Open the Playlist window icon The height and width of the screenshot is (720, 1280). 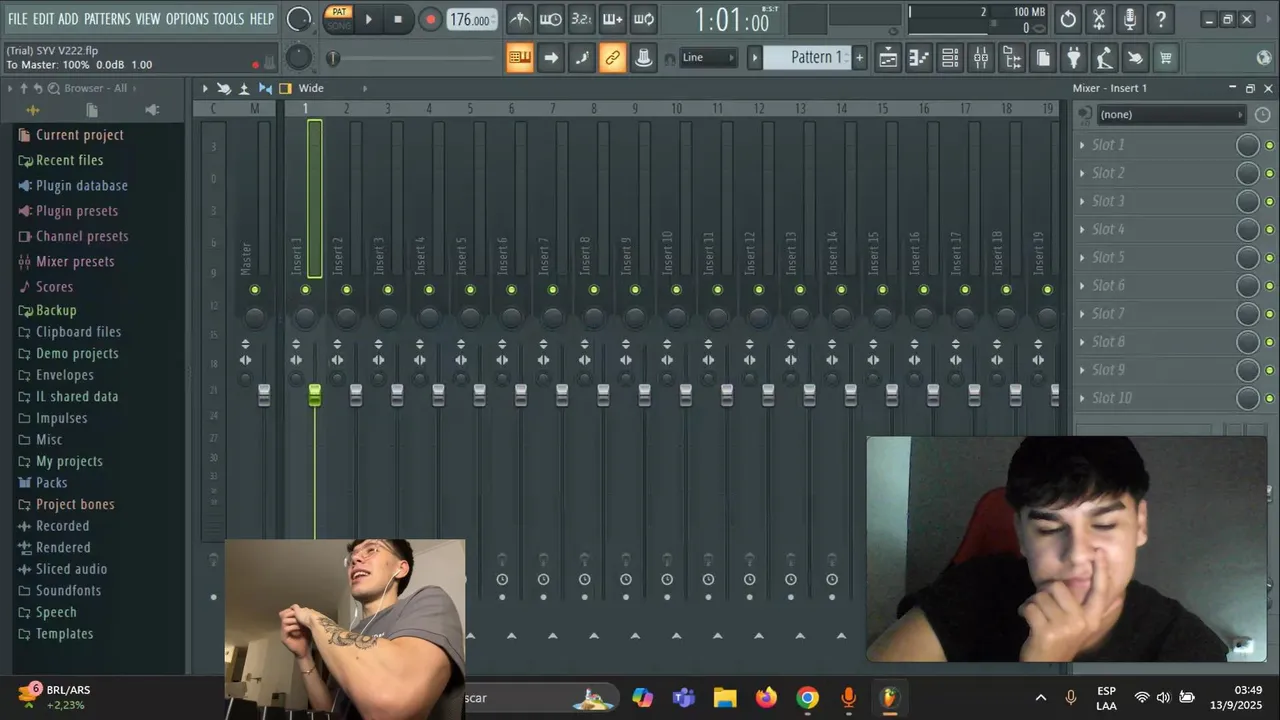[888, 58]
